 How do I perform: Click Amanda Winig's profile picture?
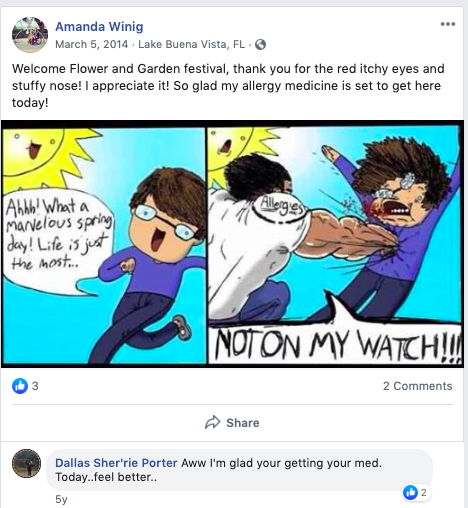point(30,35)
